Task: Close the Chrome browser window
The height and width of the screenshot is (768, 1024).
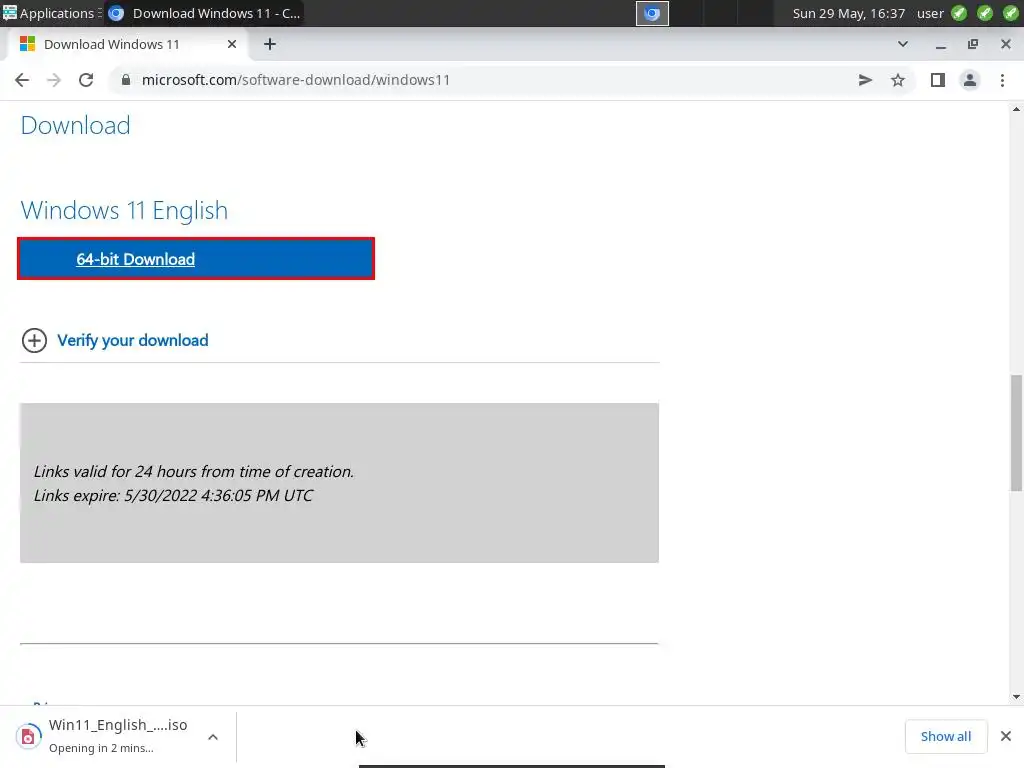Action: click(x=1006, y=44)
